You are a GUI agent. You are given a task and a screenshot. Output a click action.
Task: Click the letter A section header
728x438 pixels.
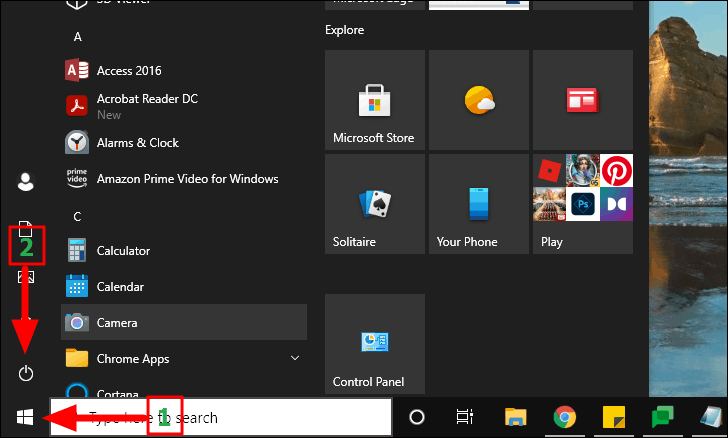(78, 37)
